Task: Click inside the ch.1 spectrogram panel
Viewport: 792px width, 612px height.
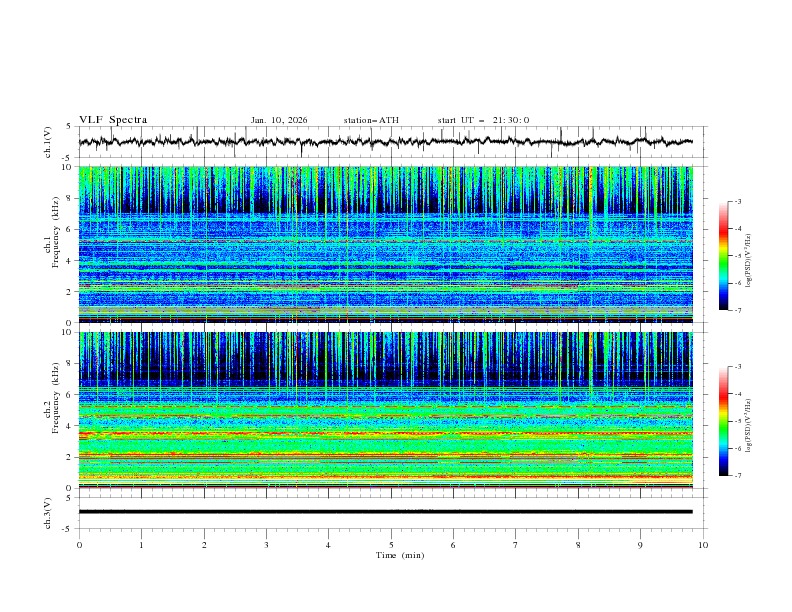Action: (386, 244)
